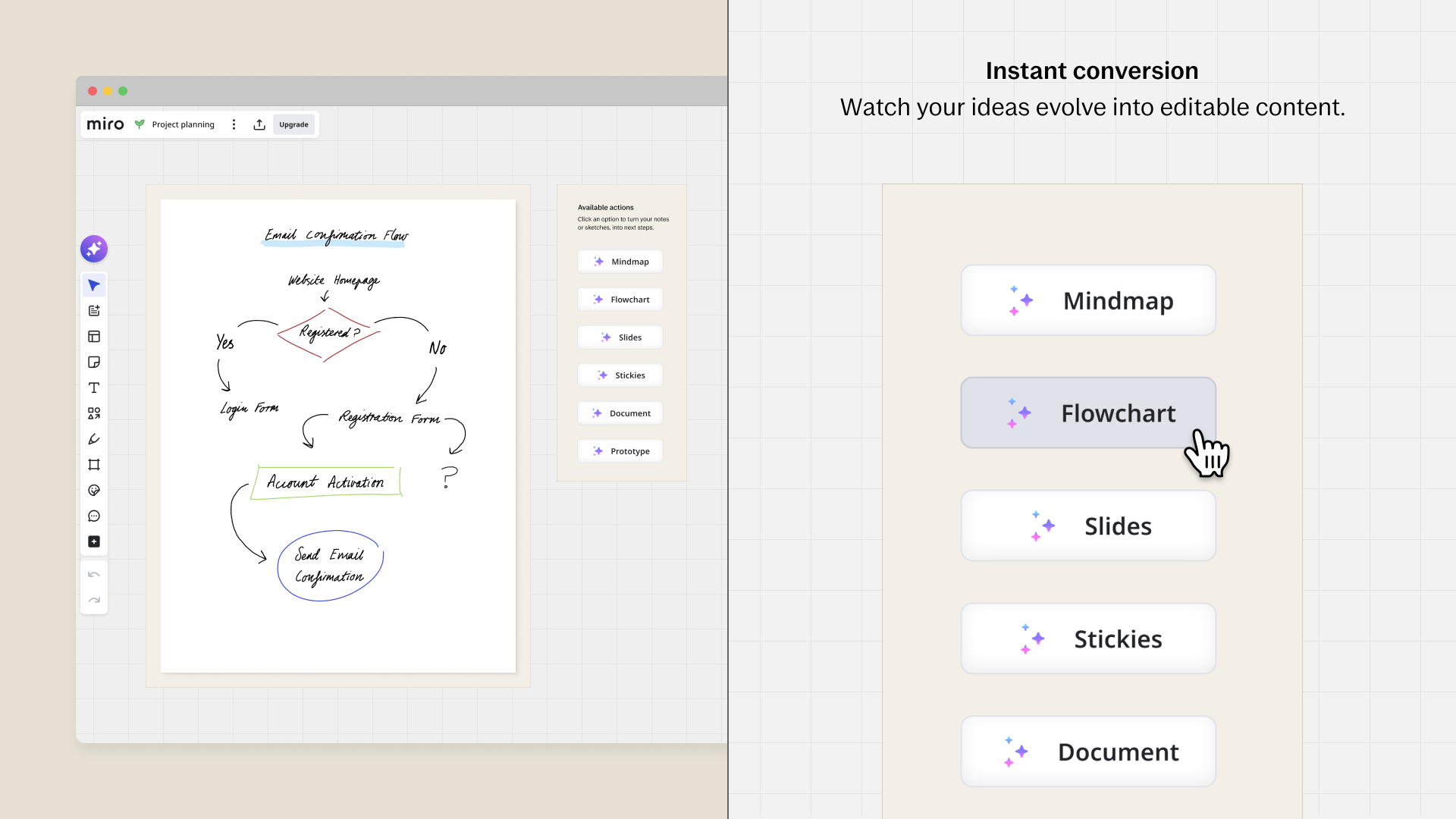Click the plus more apps button
The width and height of the screenshot is (1456, 819).
click(94, 541)
